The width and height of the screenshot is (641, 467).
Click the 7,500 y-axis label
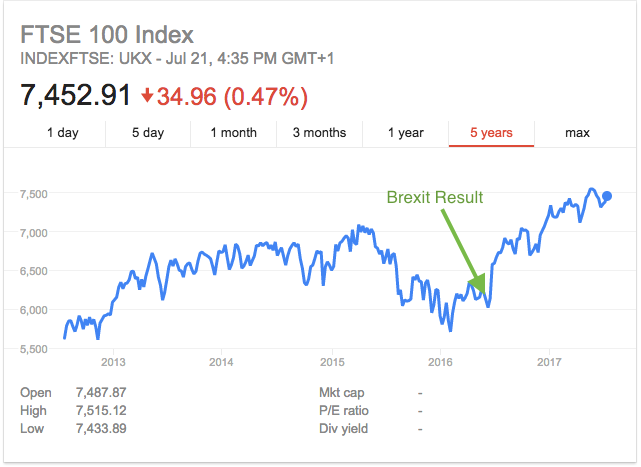tap(35, 193)
